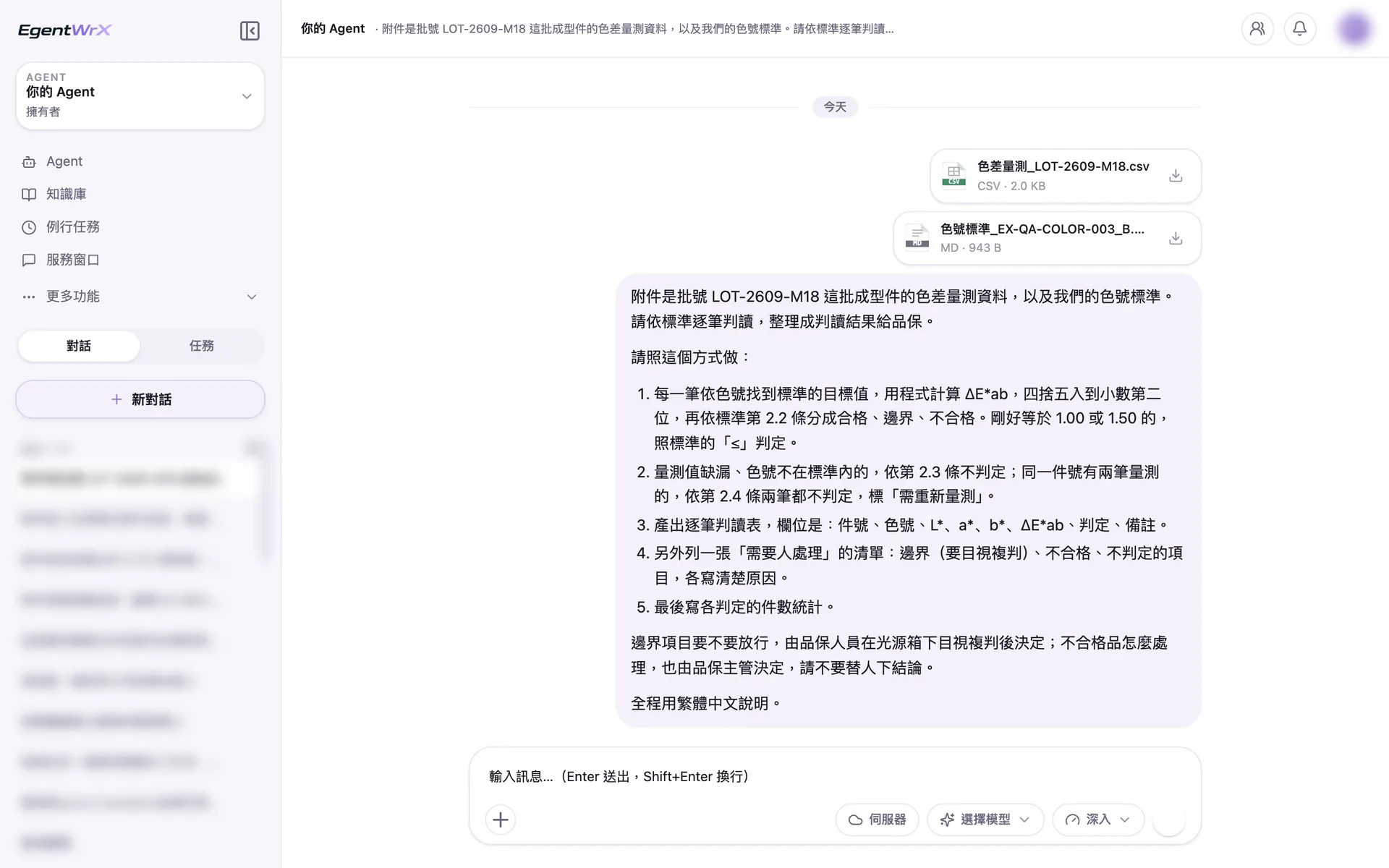Click the EgentWrX logo
Viewport: 1389px width, 868px height.
click(64, 30)
